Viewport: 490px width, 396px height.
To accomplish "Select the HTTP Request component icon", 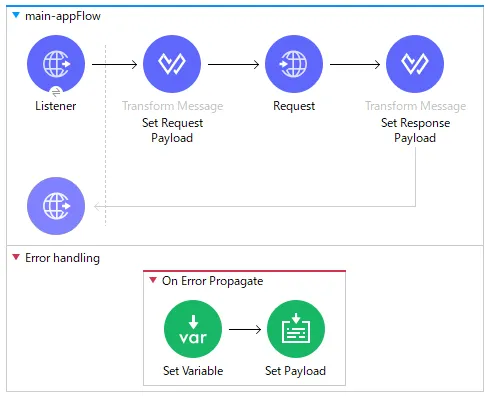I will tap(294, 64).
